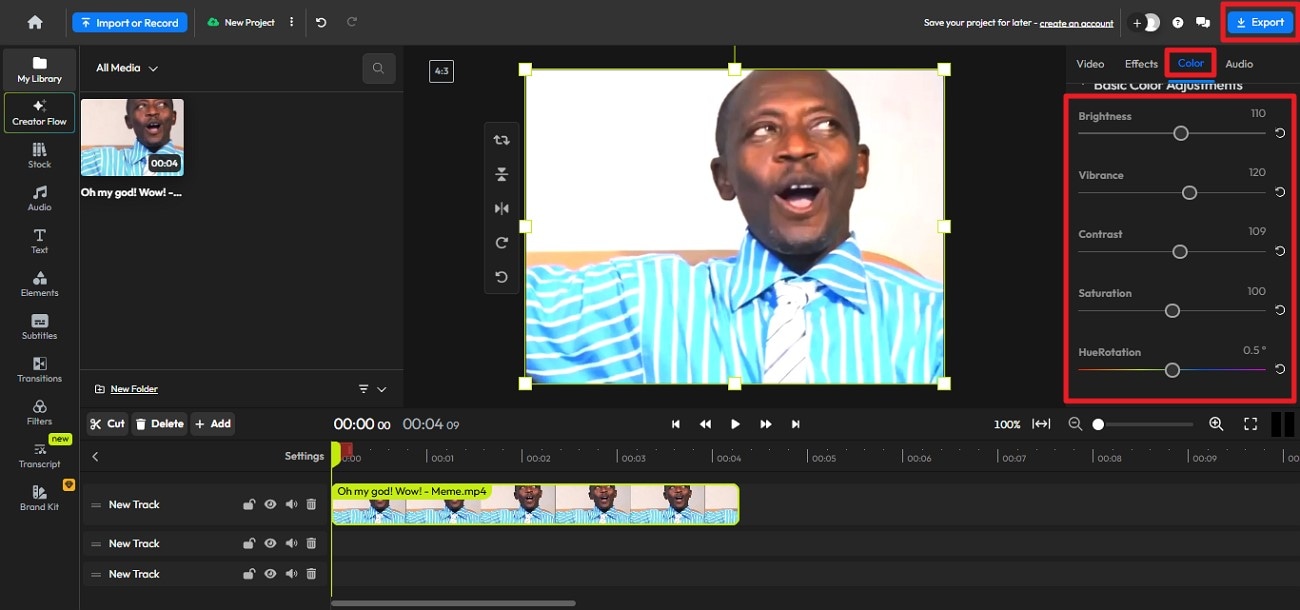Select the Color tab
This screenshot has width=1300, height=610.
(x=1190, y=63)
